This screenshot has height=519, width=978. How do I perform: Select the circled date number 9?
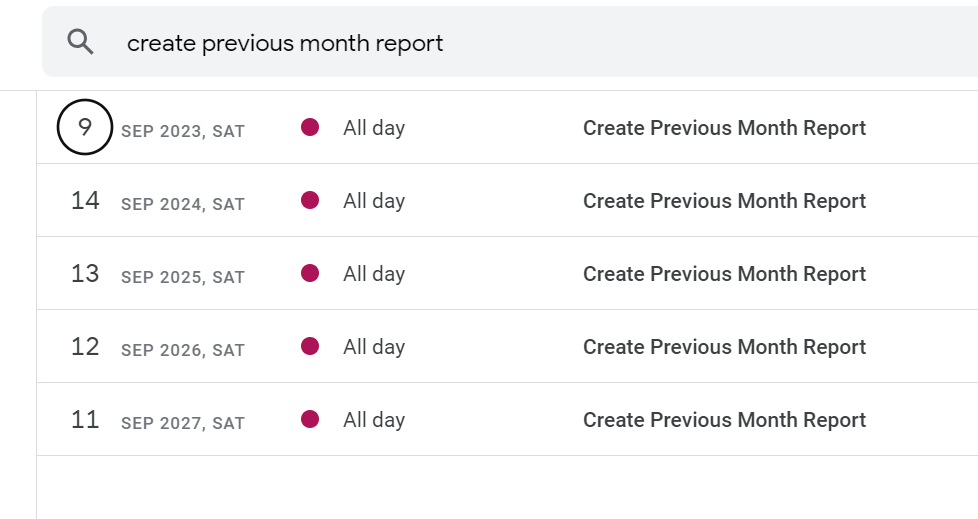point(85,127)
